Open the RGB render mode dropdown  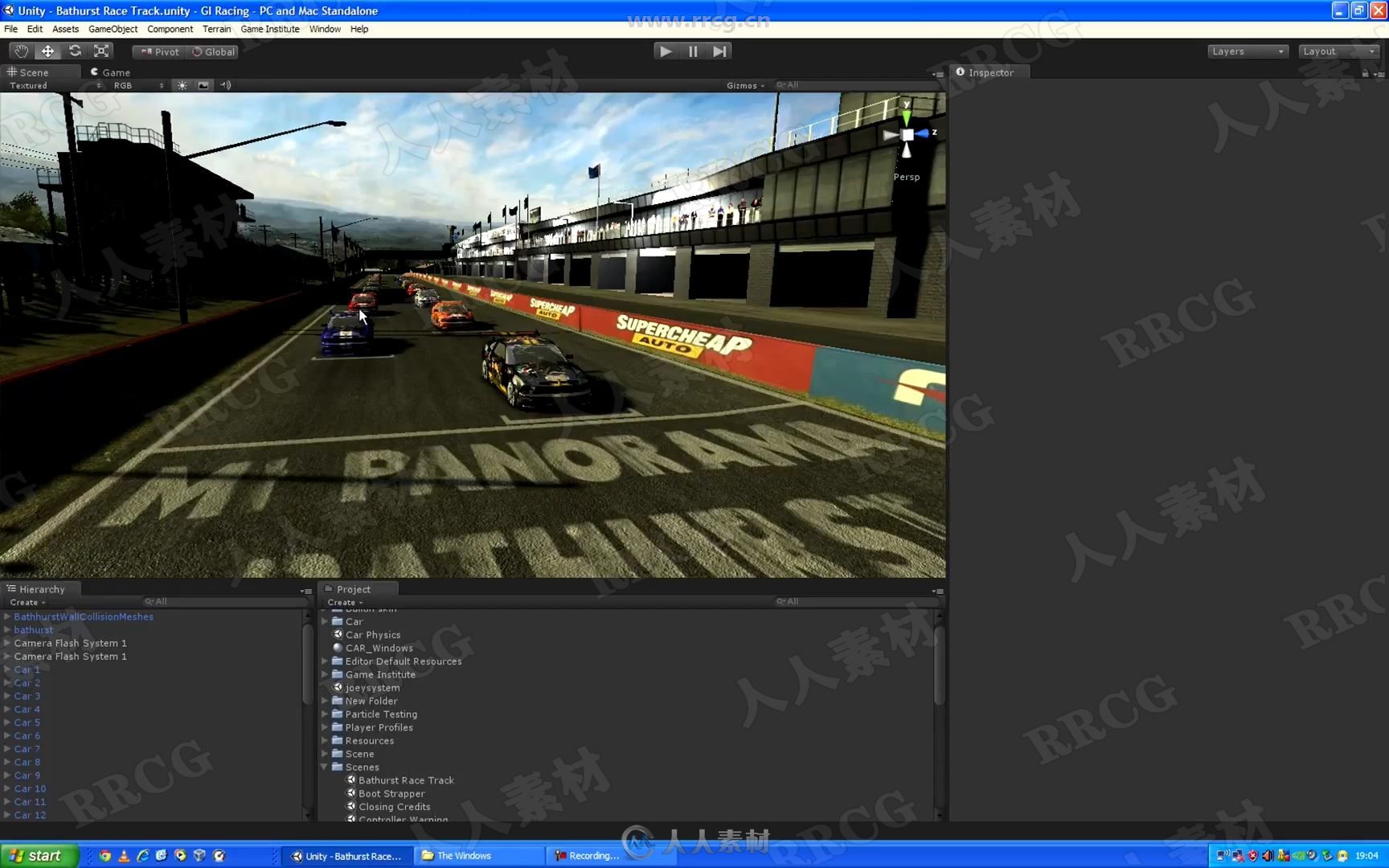[138, 85]
